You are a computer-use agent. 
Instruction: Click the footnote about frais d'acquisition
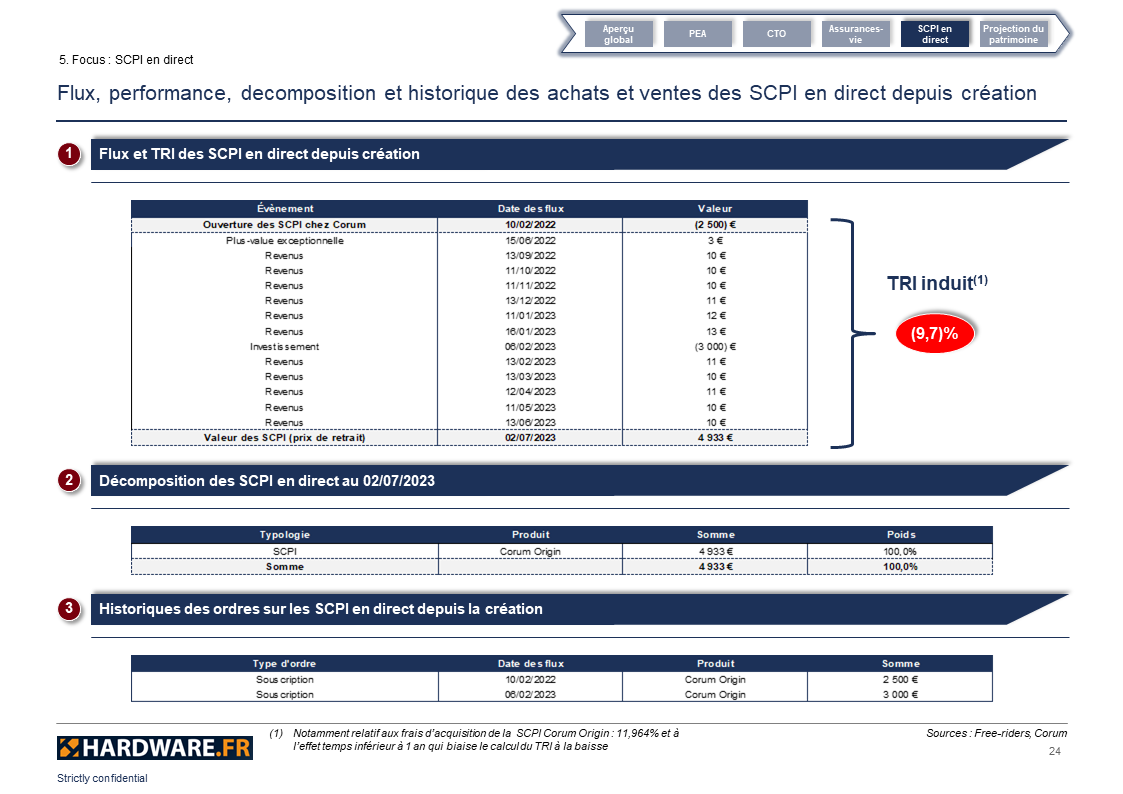(474, 740)
